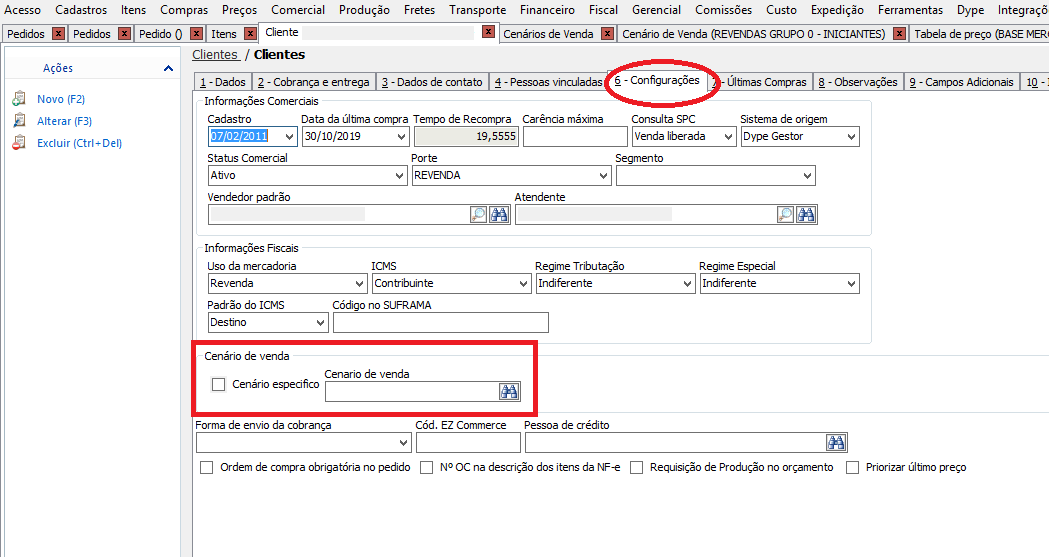The height and width of the screenshot is (557, 1049).
Task: Open the Regime Especial dropdown
Action: tap(852, 284)
